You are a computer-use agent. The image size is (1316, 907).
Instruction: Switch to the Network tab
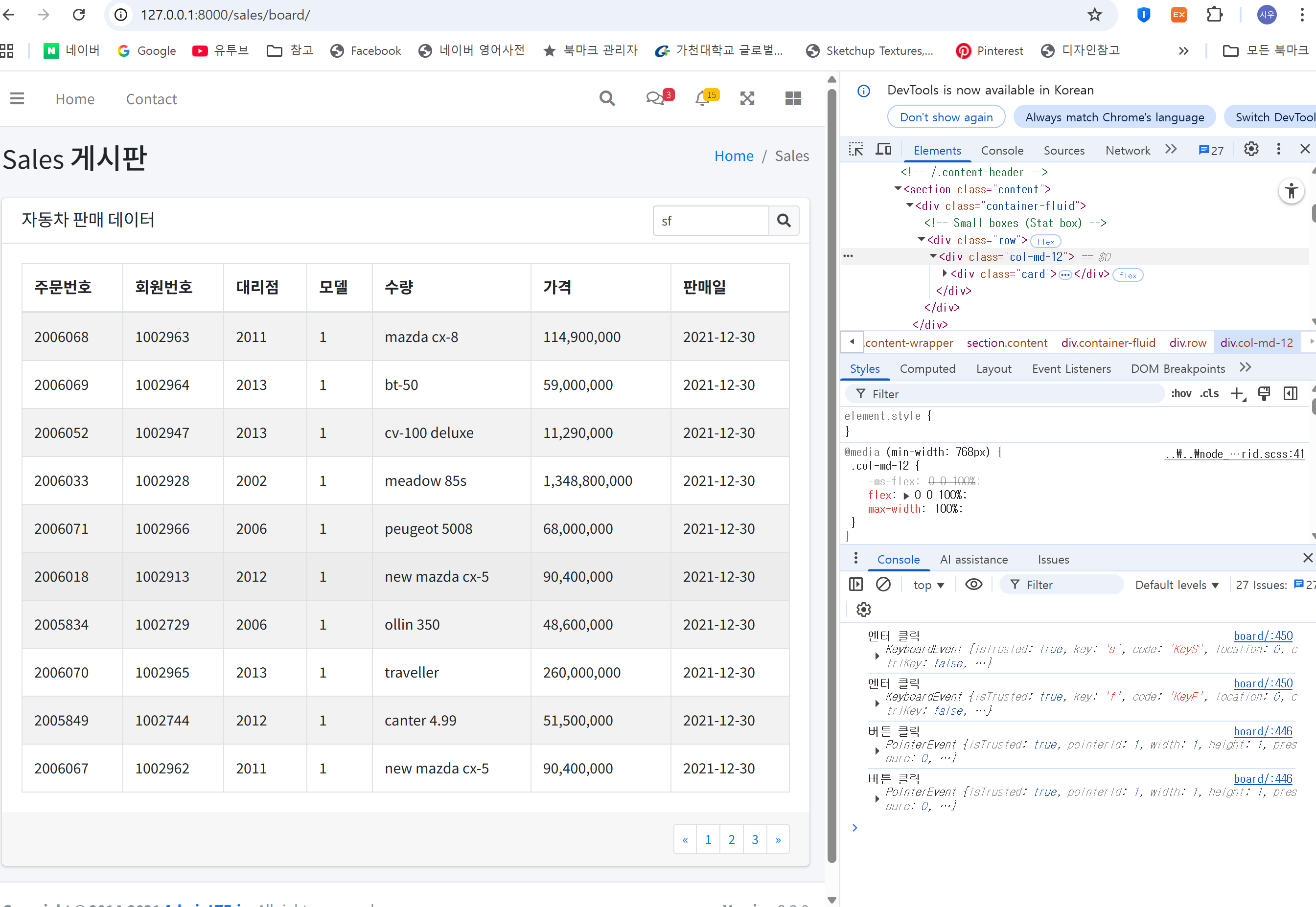(x=1127, y=150)
